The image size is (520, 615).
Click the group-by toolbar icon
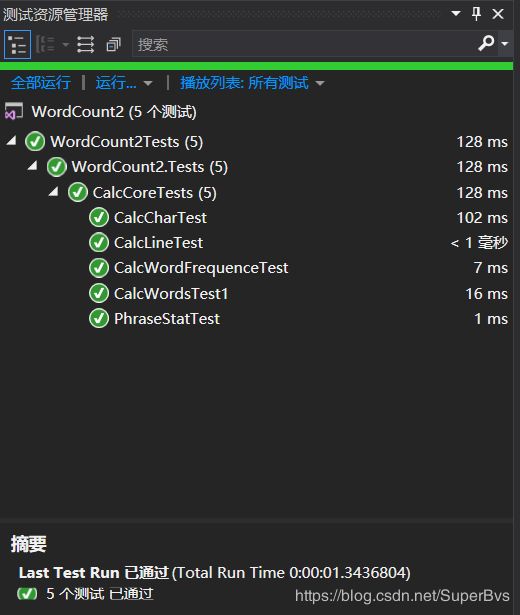pos(45,44)
